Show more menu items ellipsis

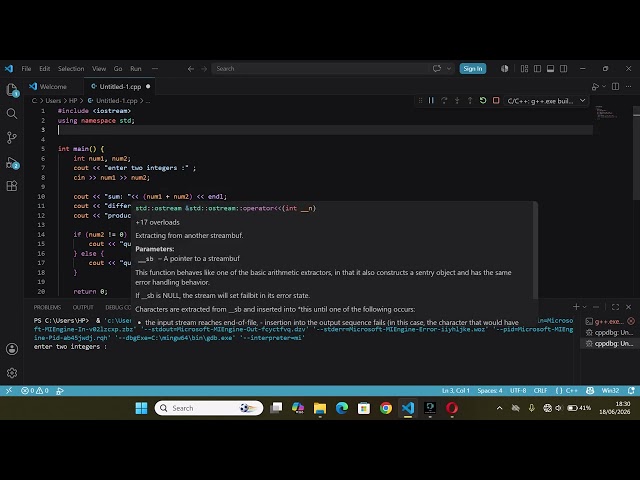click(155, 69)
